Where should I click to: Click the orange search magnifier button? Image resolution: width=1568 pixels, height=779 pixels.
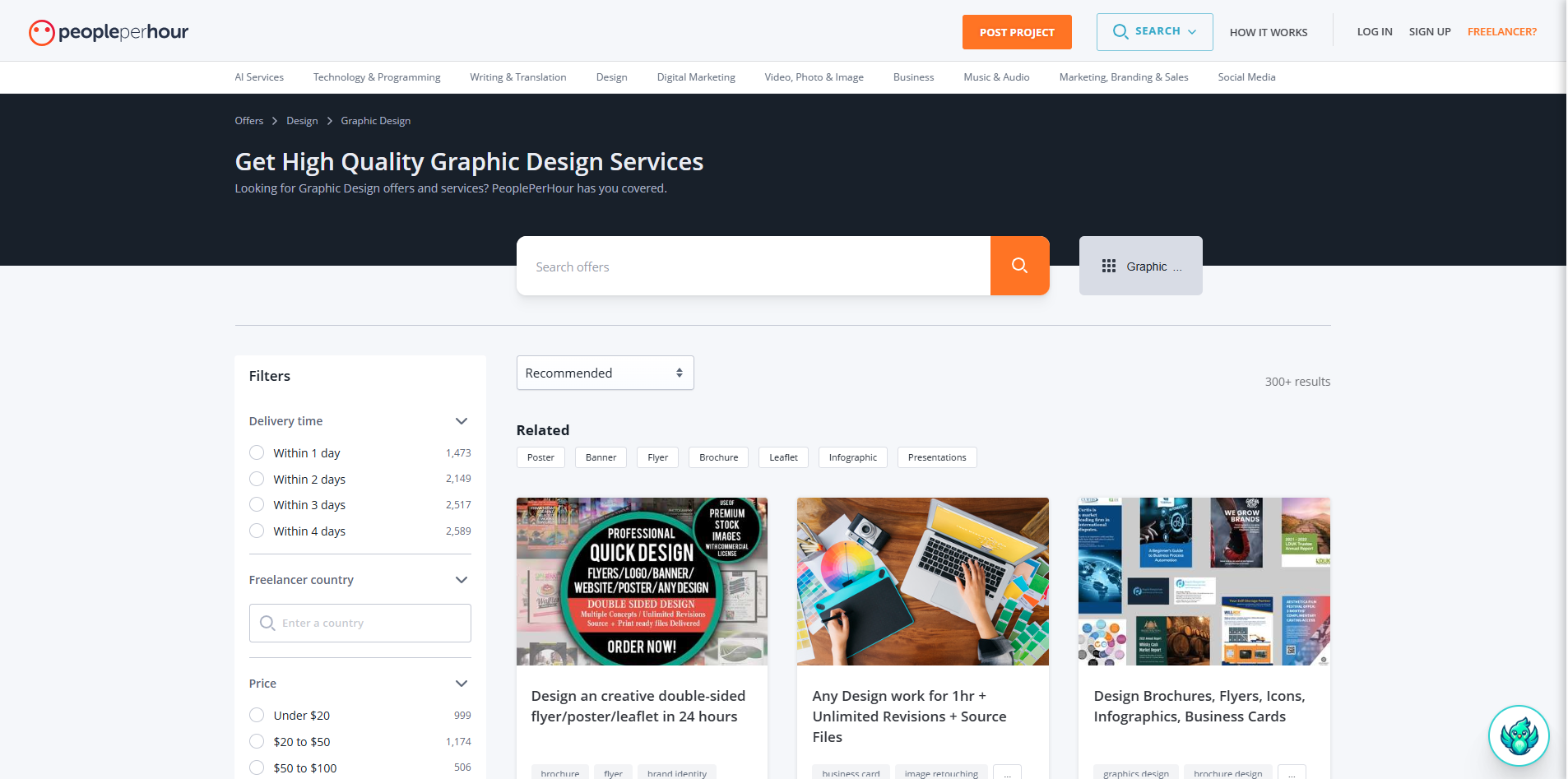1019,266
